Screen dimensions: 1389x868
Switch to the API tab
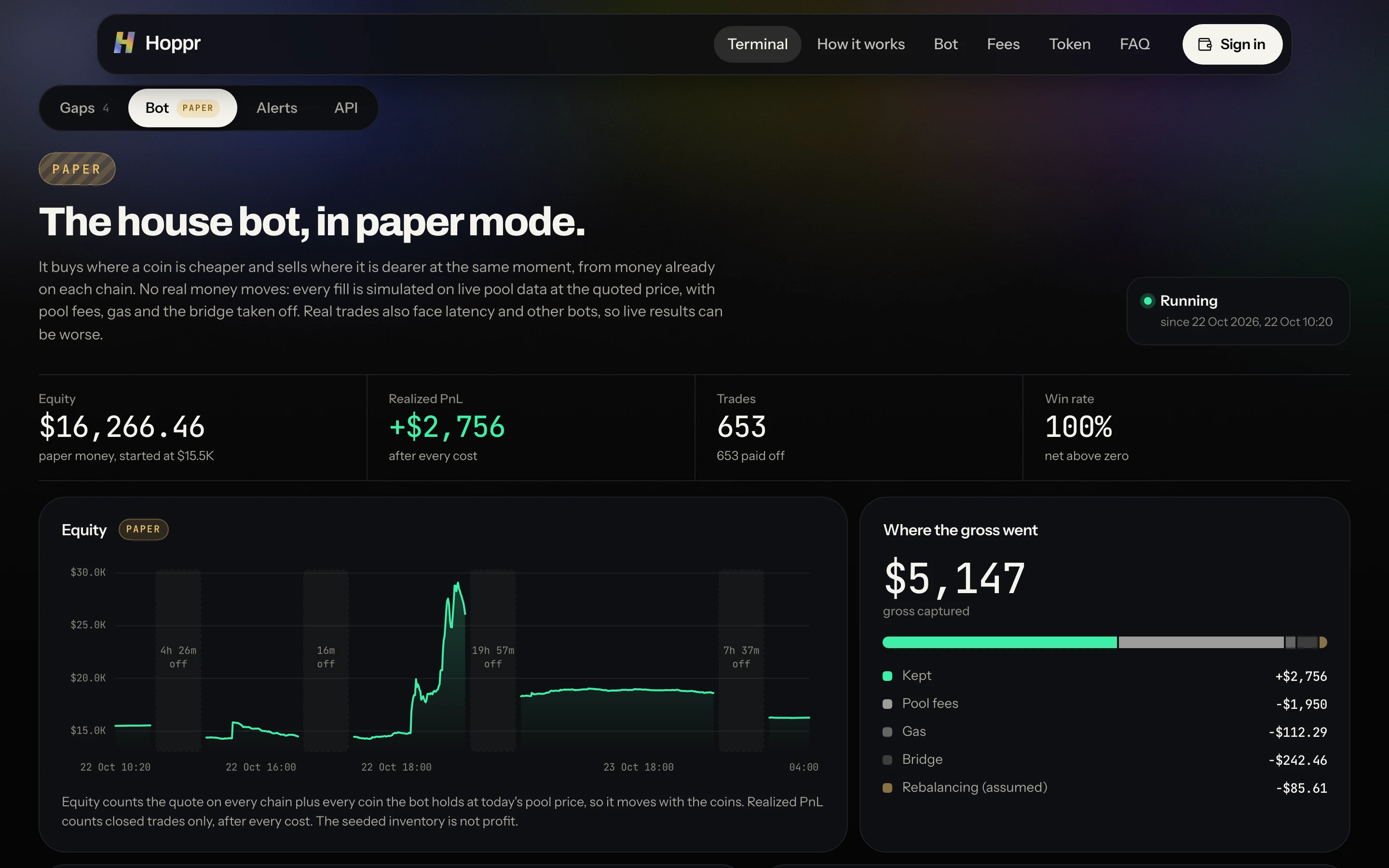pos(345,108)
